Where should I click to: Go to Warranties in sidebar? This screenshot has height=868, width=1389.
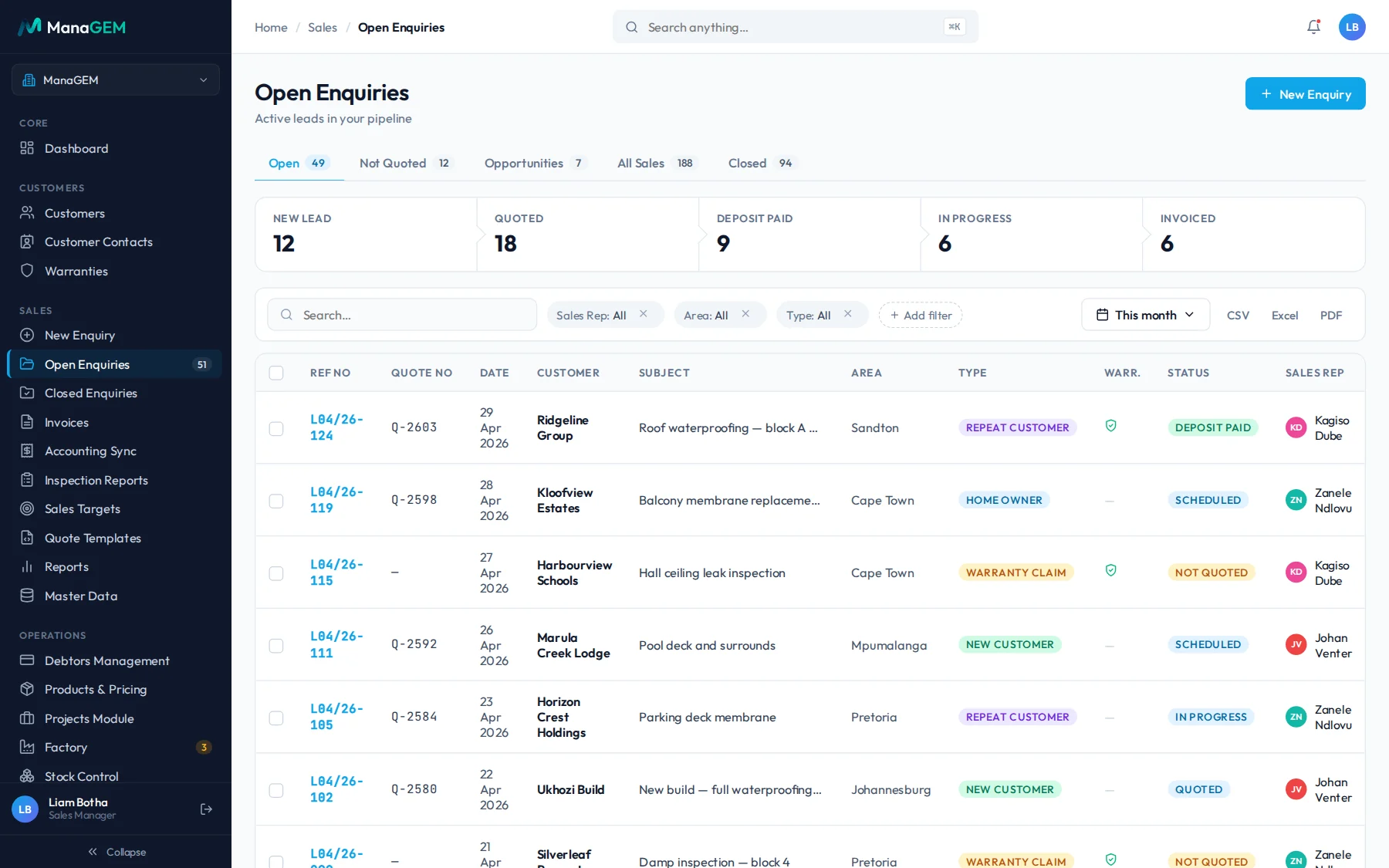tap(116, 271)
